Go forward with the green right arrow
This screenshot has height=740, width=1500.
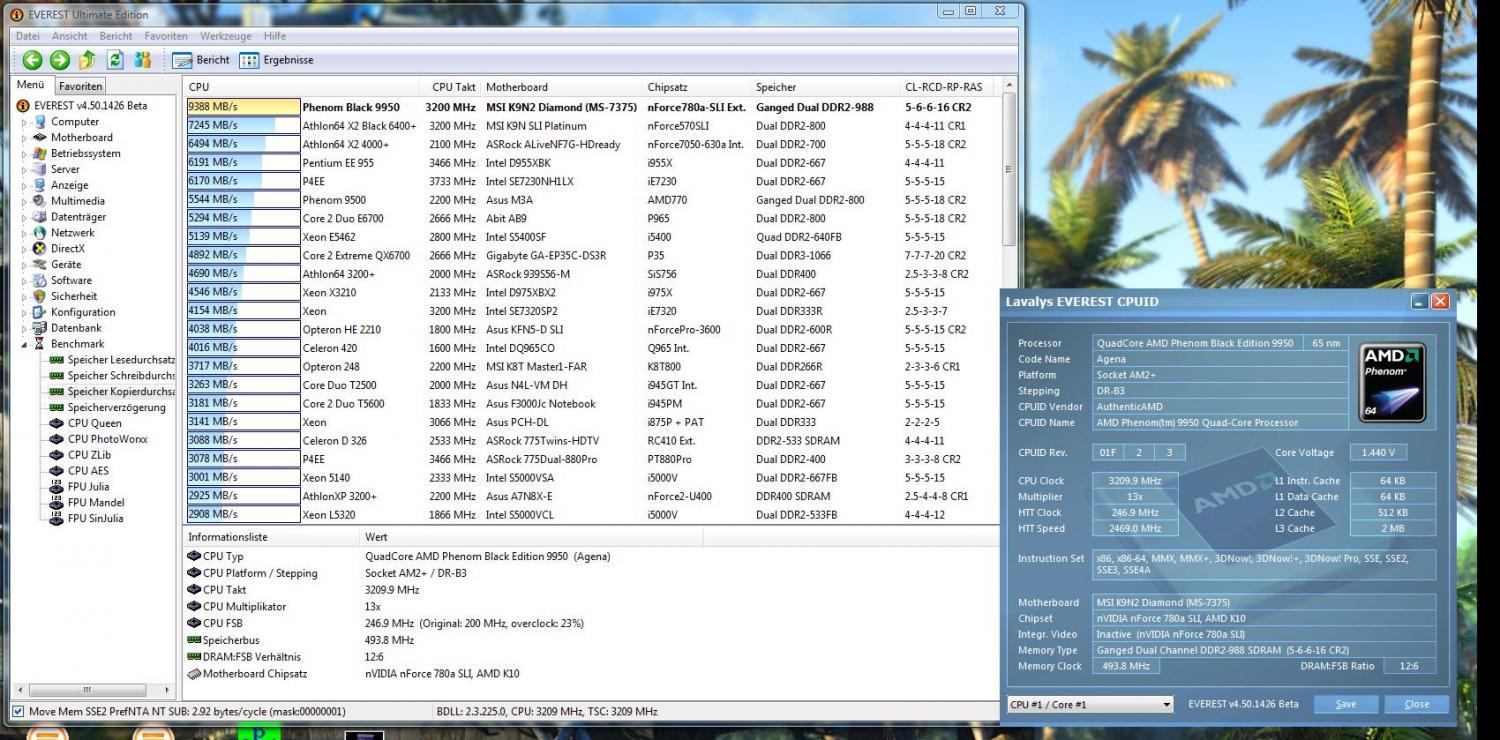point(60,60)
